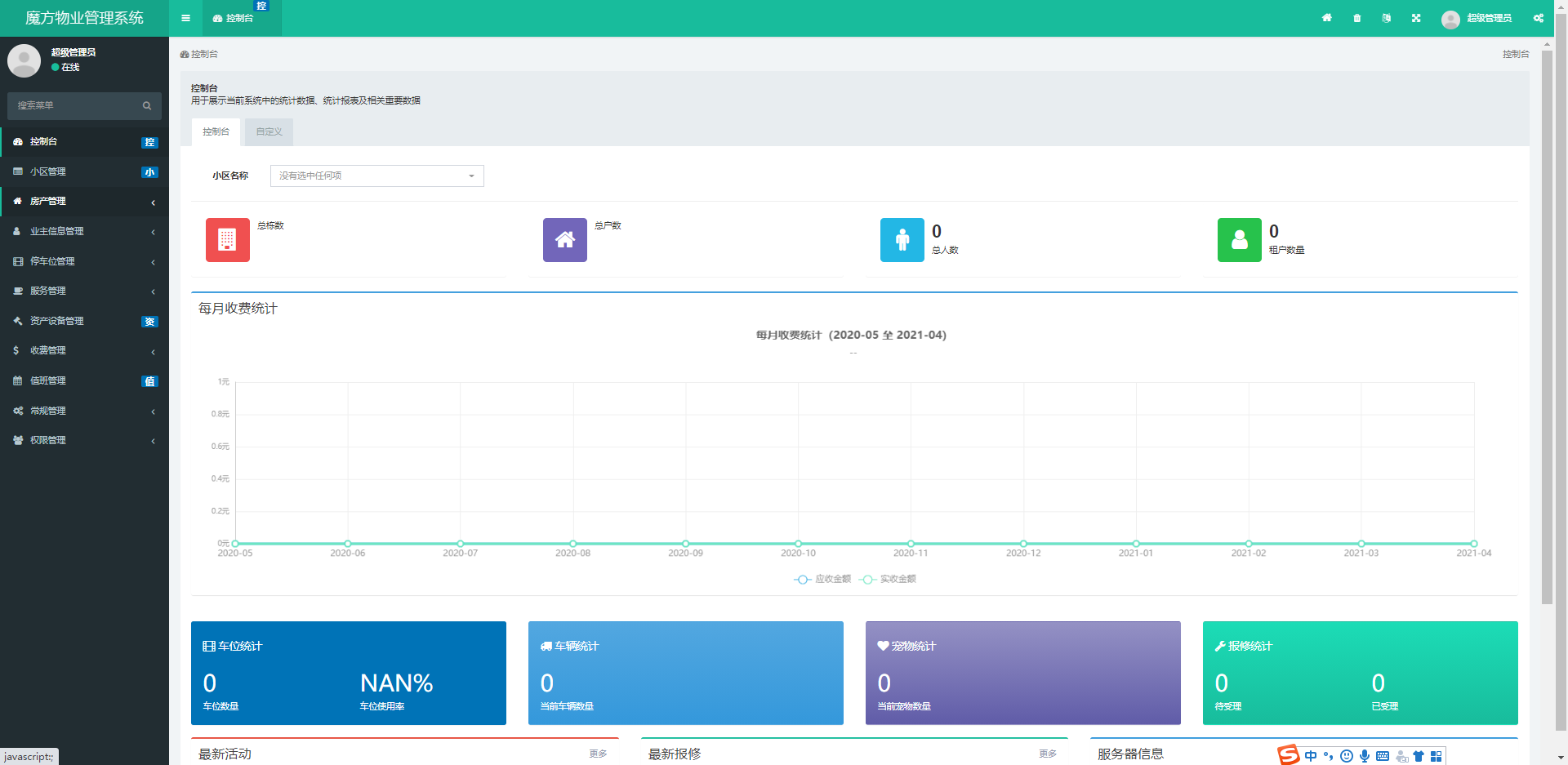
Task: Open the Sogou emoji smiley icon
Action: point(1347,756)
